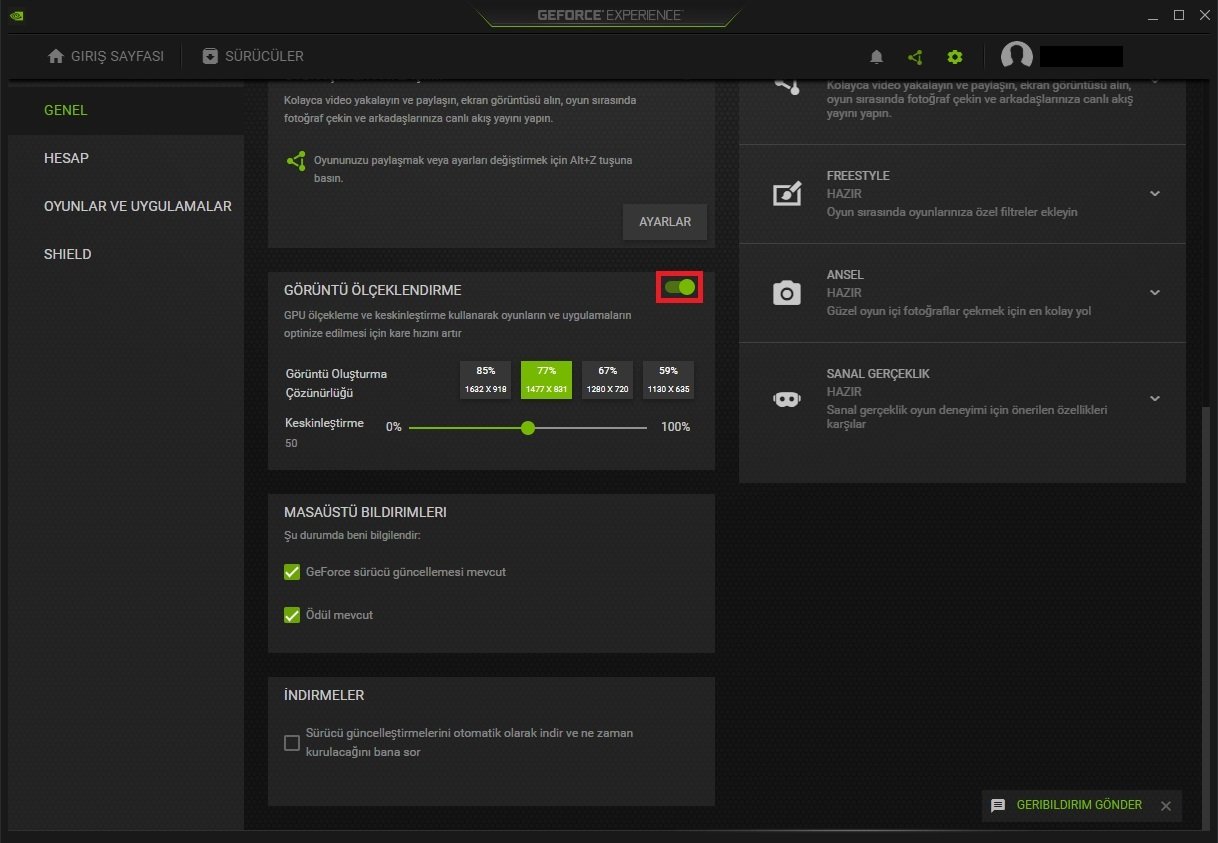The width and height of the screenshot is (1218, 843).
Task: Expand the Sanal Gerçeklik section chevron
Action: [1155, 398]
